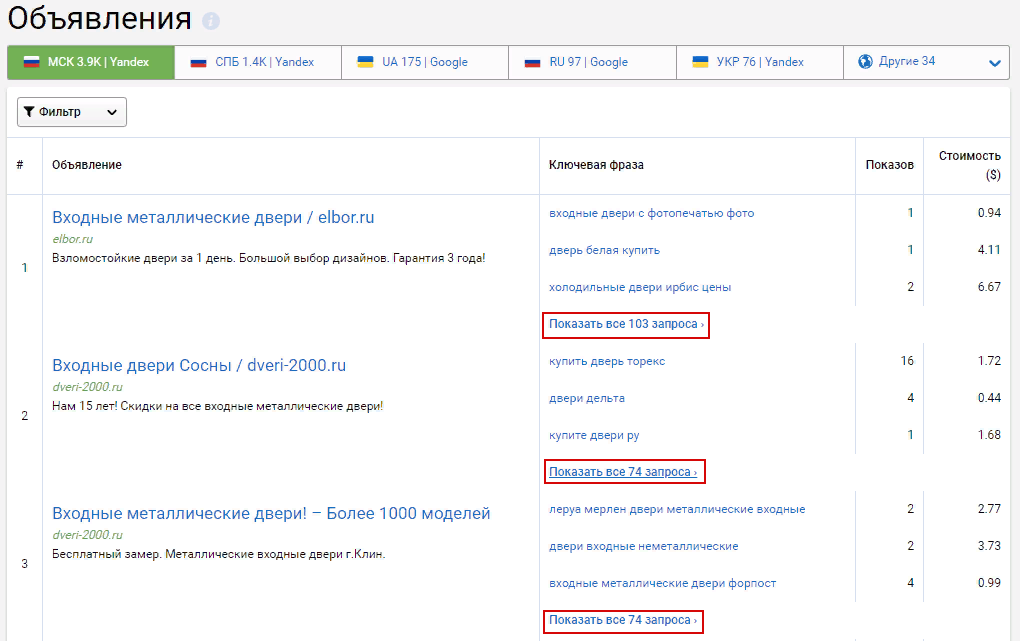Open the Фильтр dropdown
Screen dimensions: 1020x641
pos(72,112)
